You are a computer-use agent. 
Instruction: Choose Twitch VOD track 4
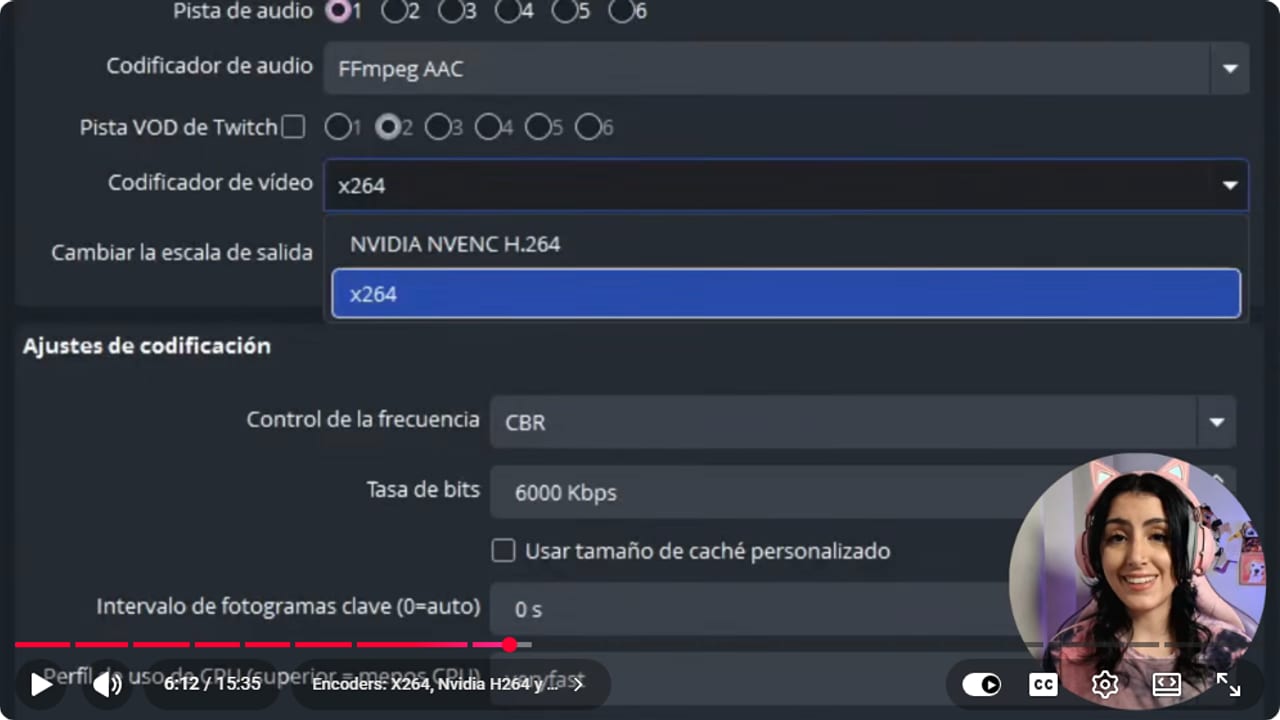click(x=487, y=127)
